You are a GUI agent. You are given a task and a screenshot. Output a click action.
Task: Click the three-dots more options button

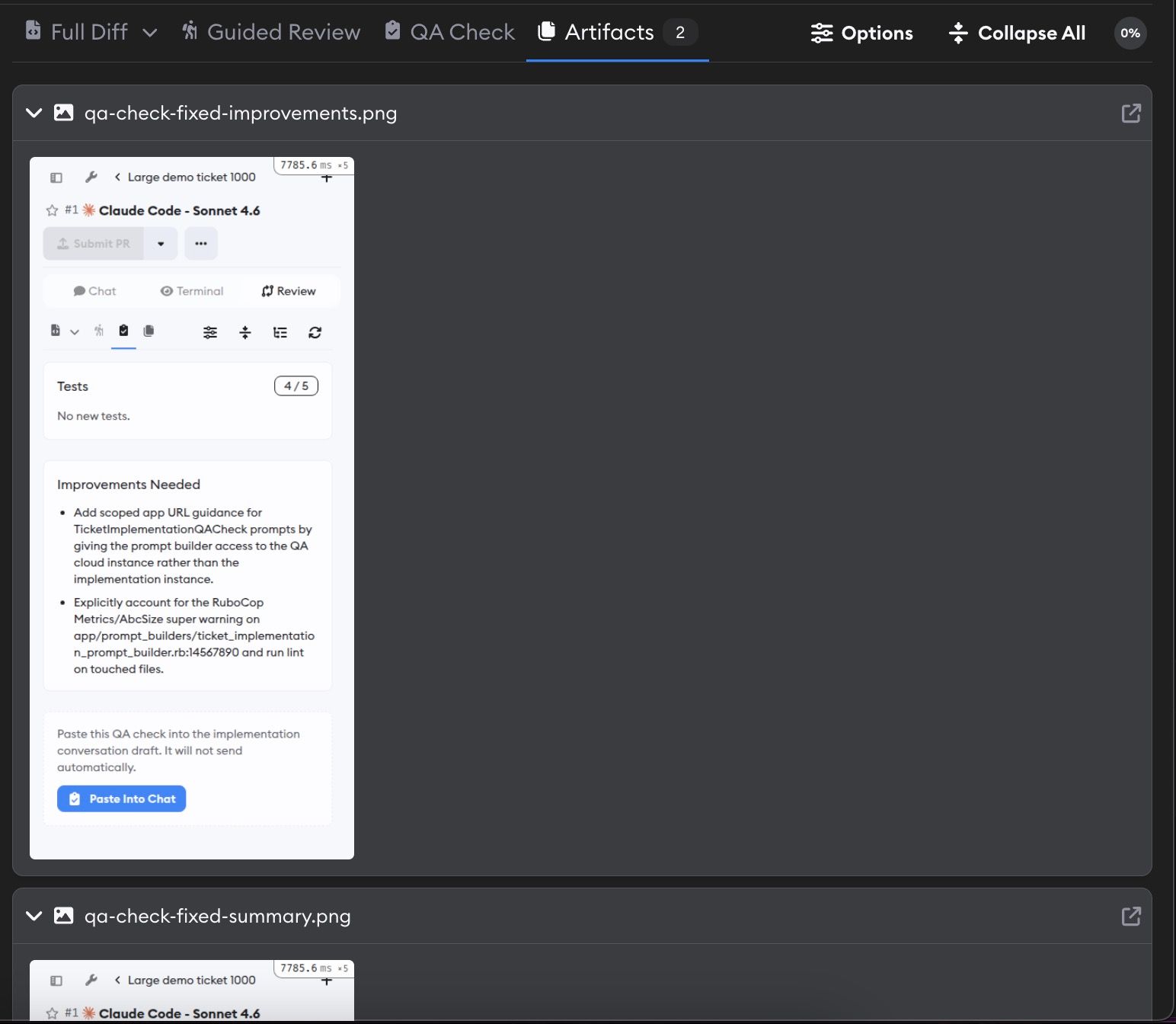201,244
